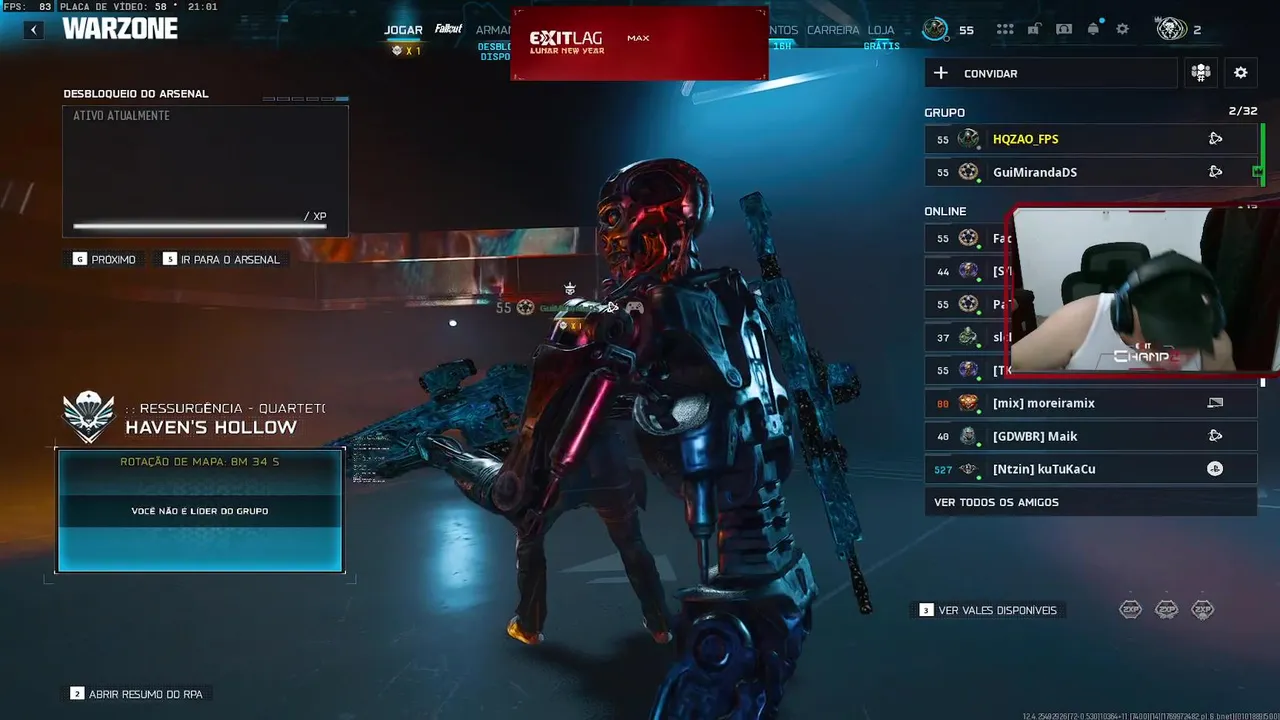The image size is (1280, 720).
Task: Click Battle.net icon on Maik row
Action: 1215,436
